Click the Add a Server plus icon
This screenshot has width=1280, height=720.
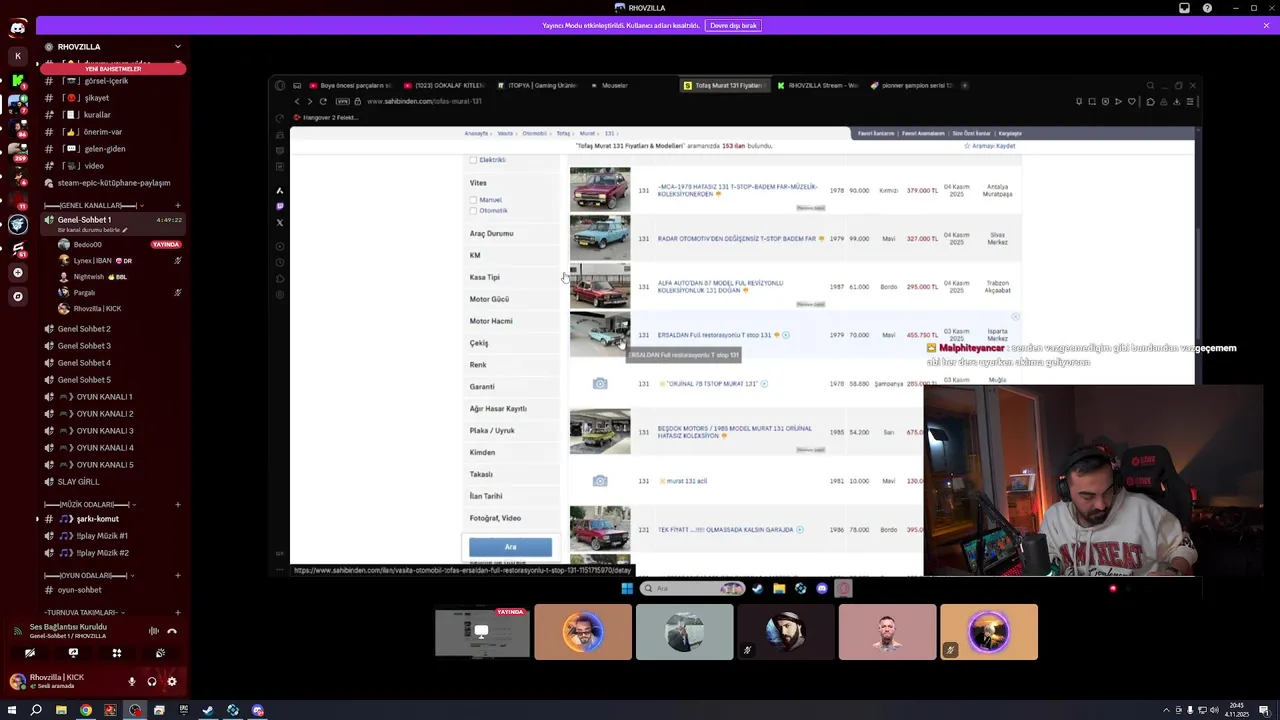tap(18, 272)
